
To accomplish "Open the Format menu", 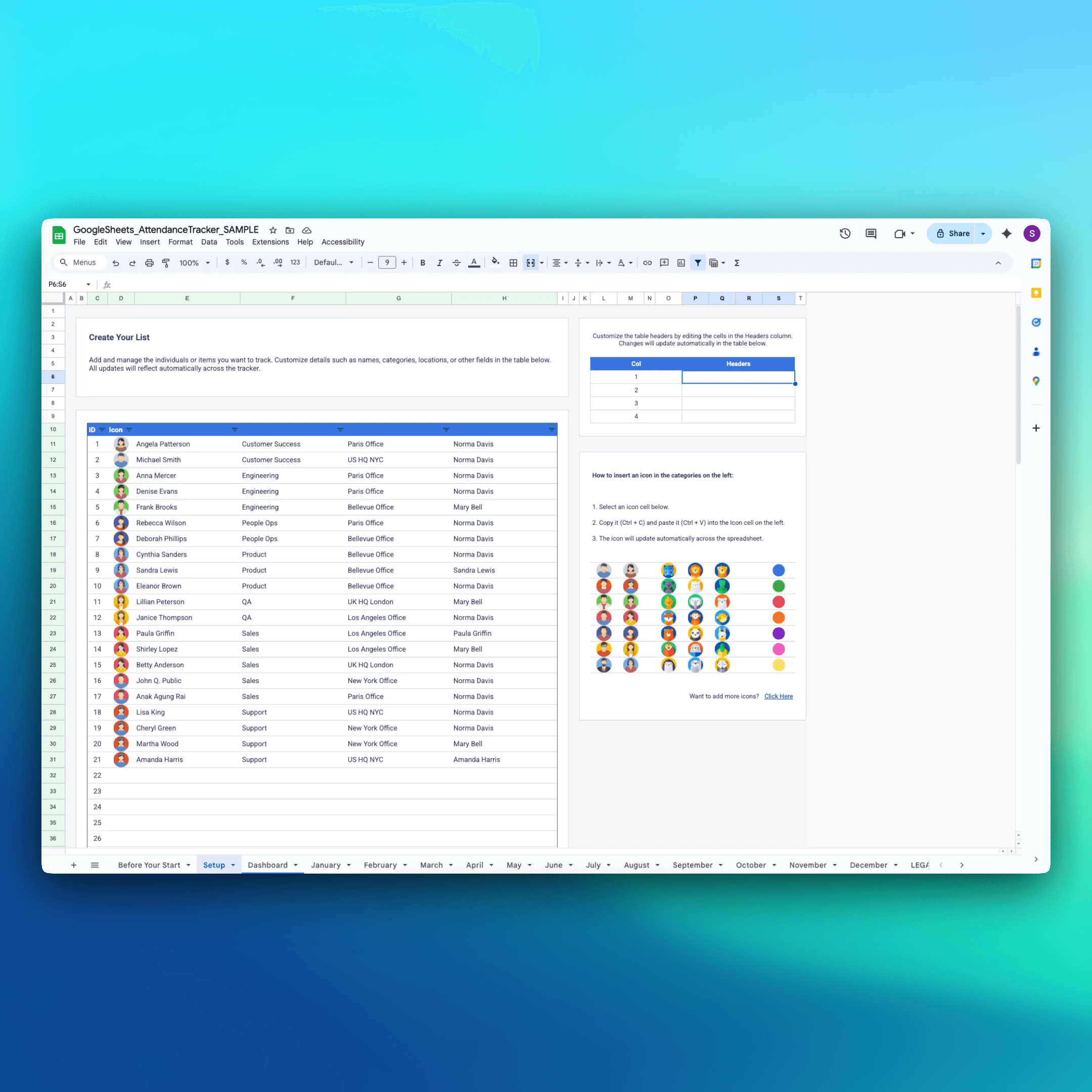I will pyautogui.click(x=180, y=242).
